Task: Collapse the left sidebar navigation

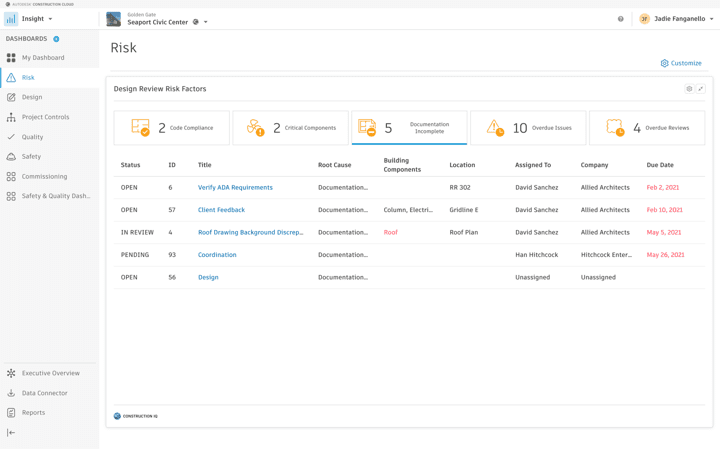Action: click(11, 433)
